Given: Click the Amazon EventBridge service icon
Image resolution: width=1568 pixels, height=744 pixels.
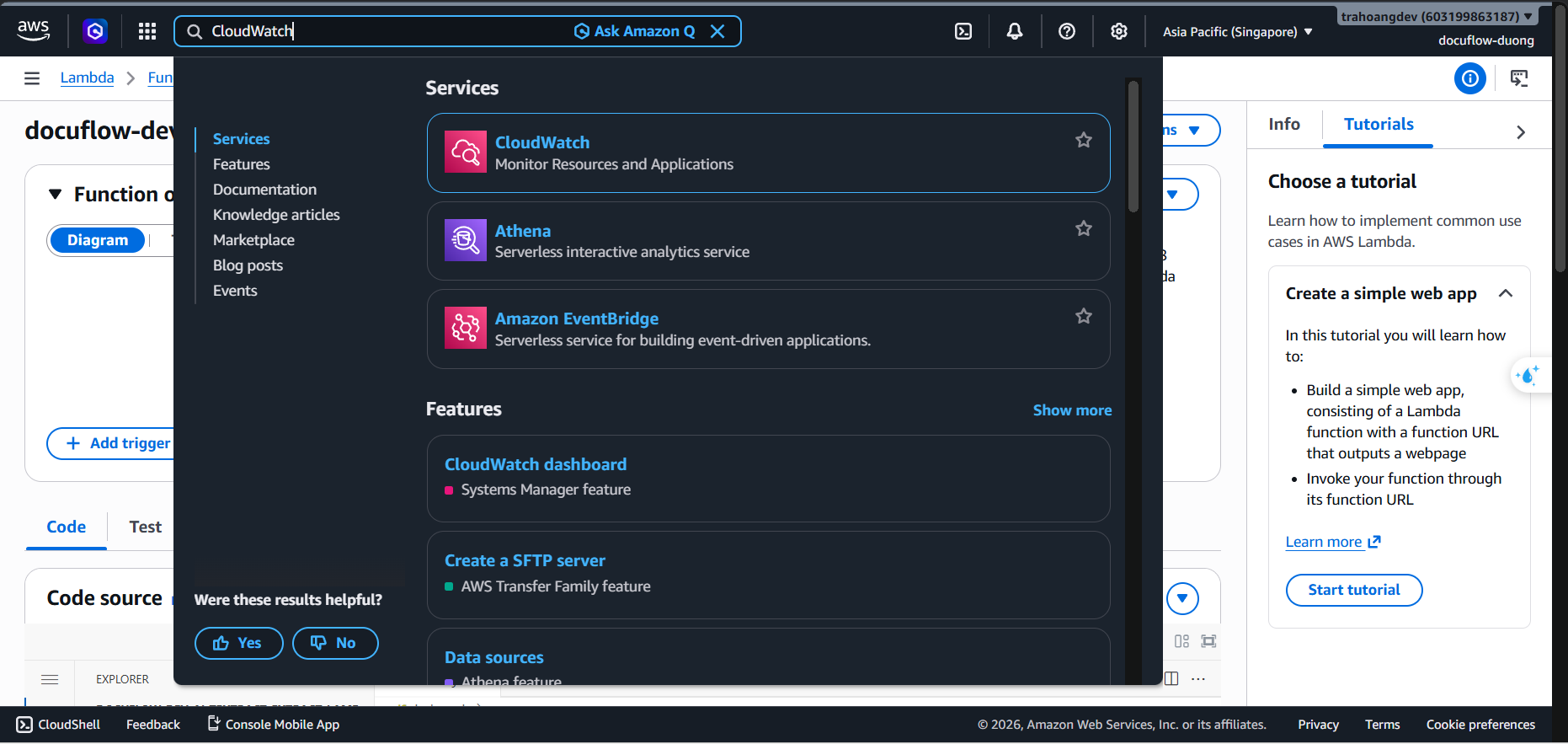Looking at the screenshot, I should click(x=466, y=328).
